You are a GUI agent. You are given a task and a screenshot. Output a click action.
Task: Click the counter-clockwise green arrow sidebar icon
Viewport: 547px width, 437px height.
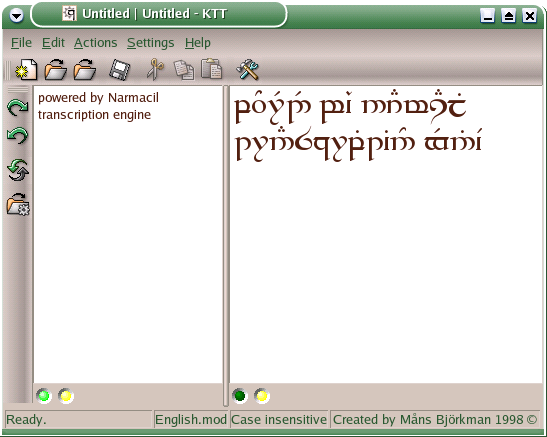17,135
